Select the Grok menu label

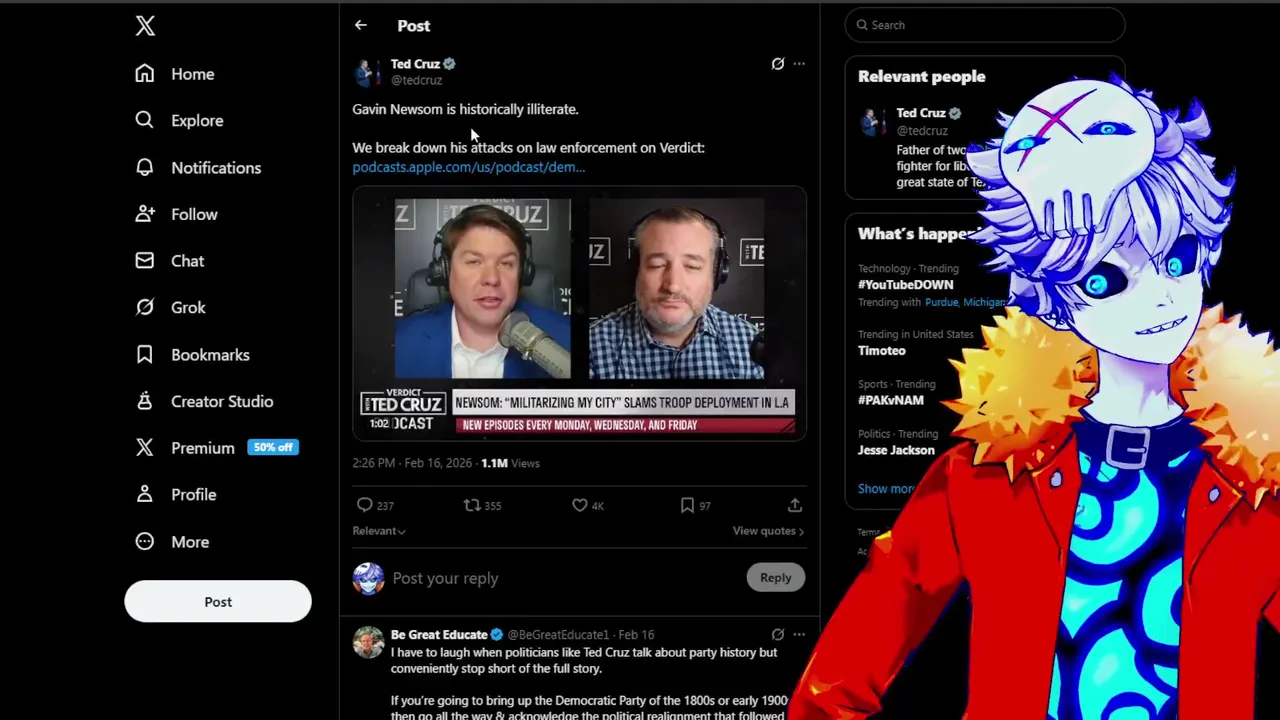pyautogui.click(x=188, y=307)
